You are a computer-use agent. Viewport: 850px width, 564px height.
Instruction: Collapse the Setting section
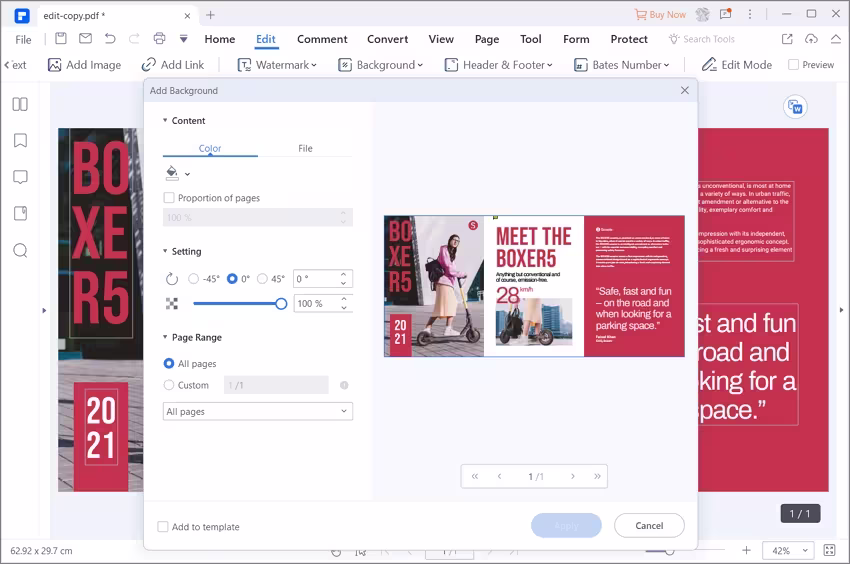tap(165, 251)
